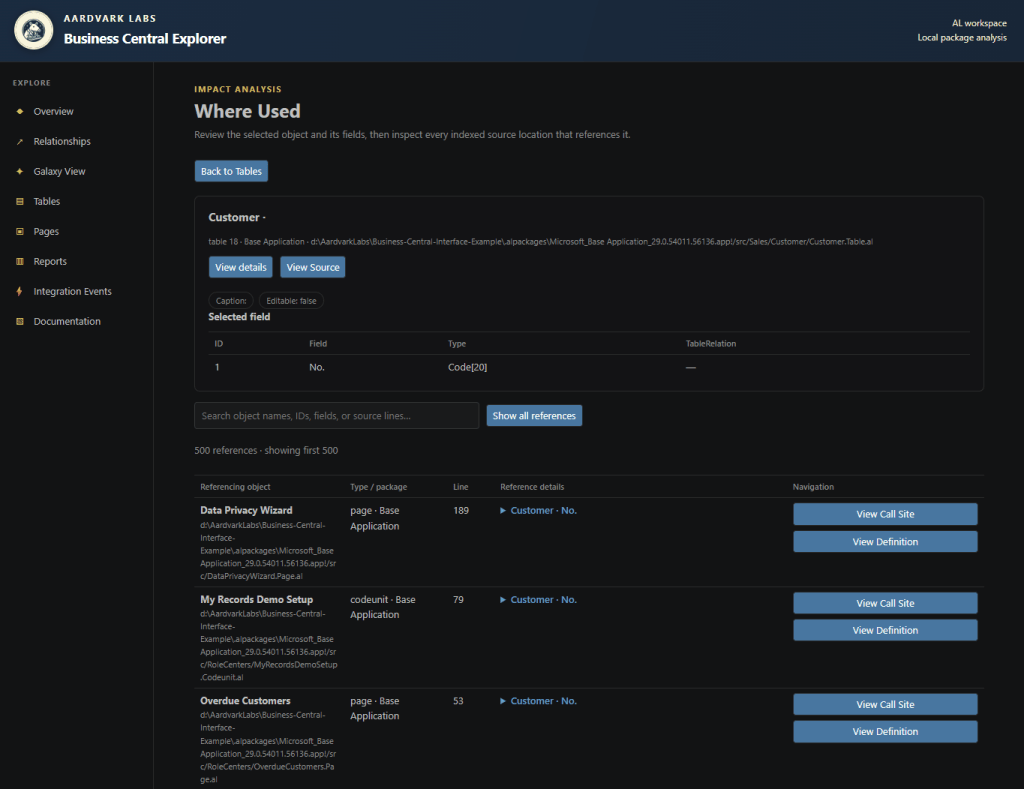Click the Tables sidebar icon
Screen dimensions: 1024x789
pyautogui.click(x=20, y=202)
